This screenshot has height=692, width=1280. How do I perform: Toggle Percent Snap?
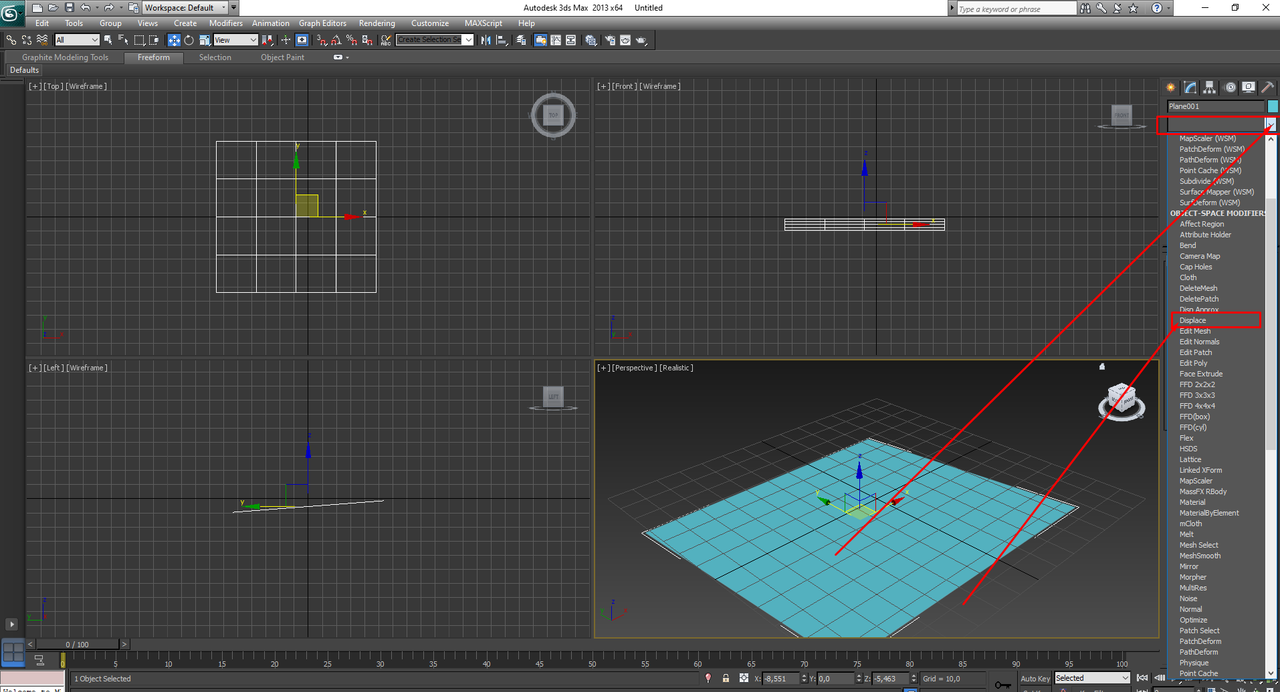pyautogui.click(x=352, y=40)
